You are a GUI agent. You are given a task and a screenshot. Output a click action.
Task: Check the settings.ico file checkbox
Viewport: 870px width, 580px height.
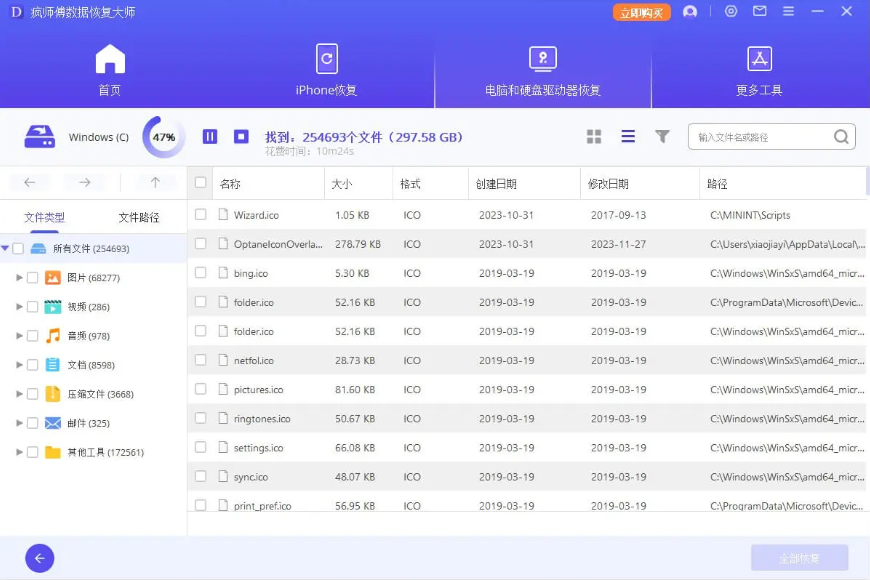click(x=200, y=447)
